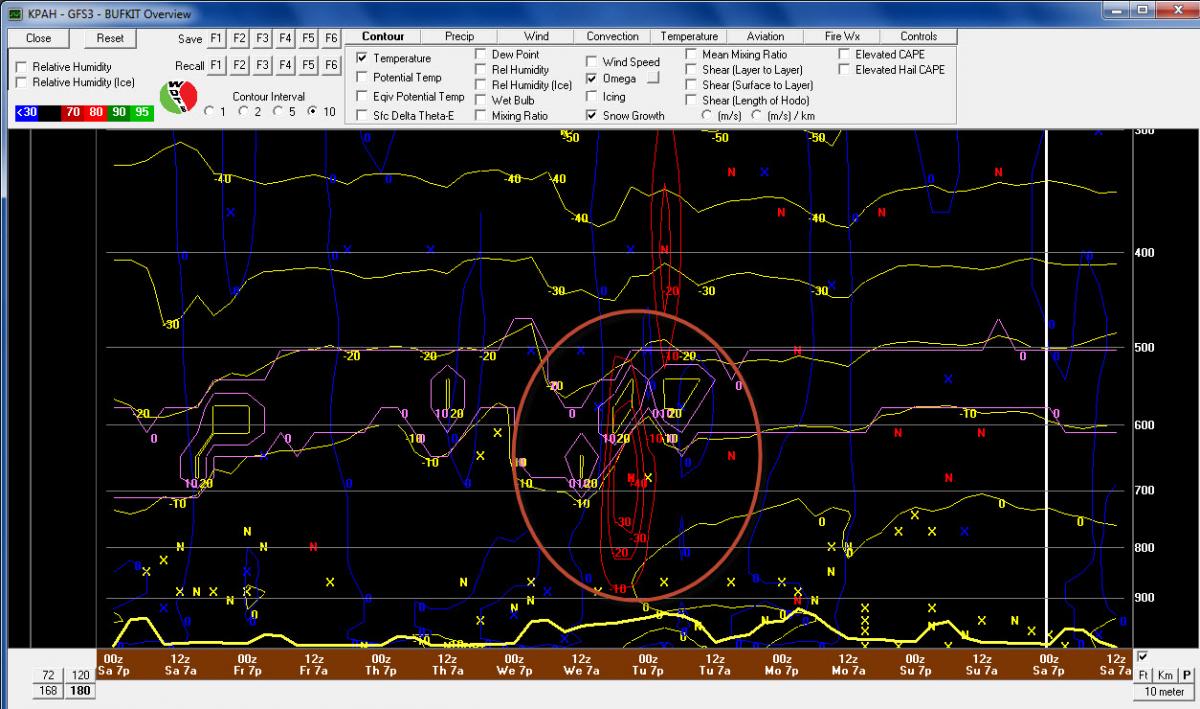The width and height of the screenshot is (1200, 709).
Task: Check the Potential Temp option
Action: (x=362, y=77)
